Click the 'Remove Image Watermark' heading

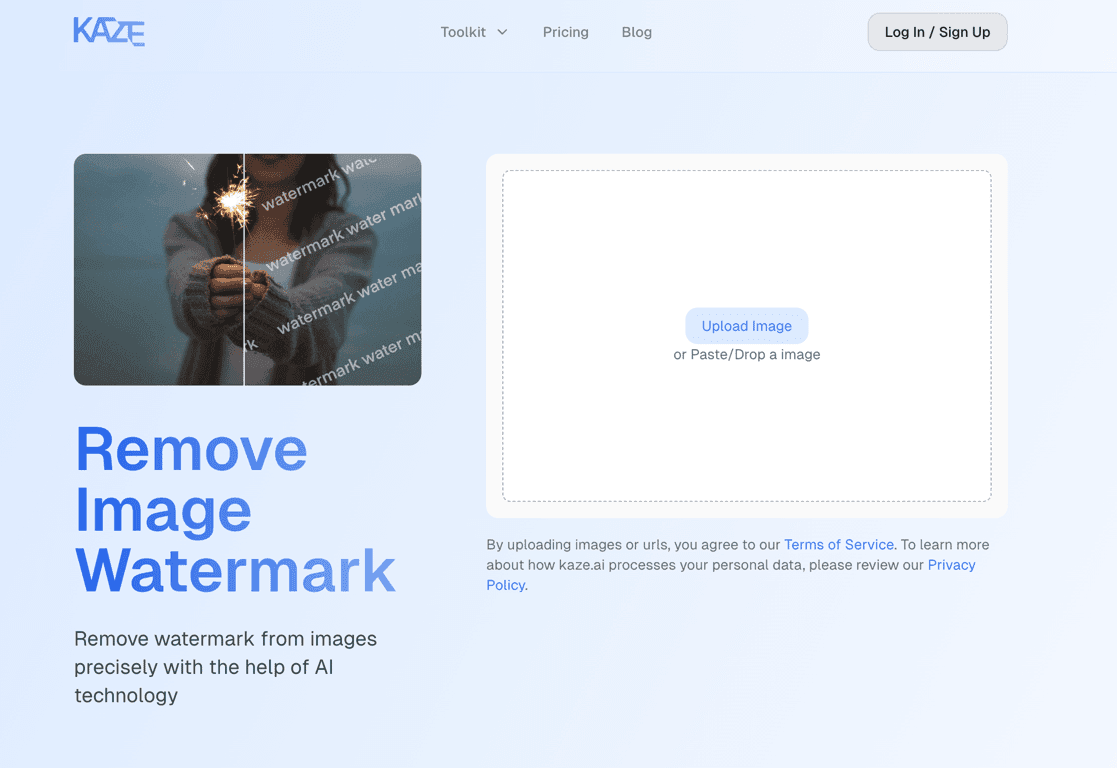234,512
